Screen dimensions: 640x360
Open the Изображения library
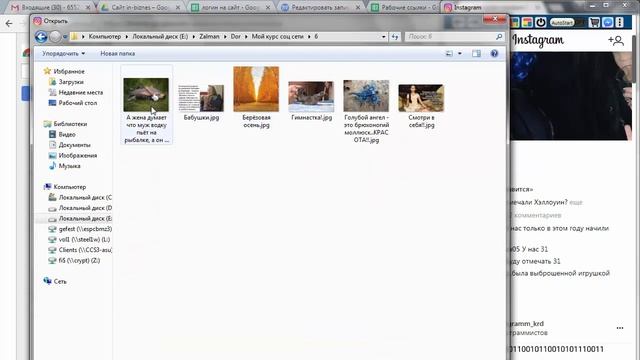73,156
